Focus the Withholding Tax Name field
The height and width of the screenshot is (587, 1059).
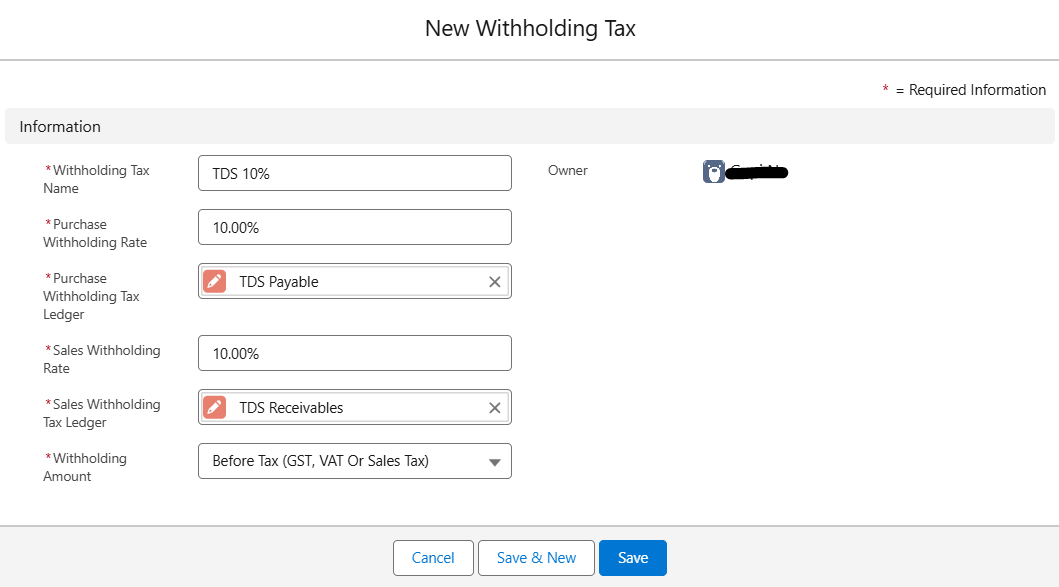[355, 174]
